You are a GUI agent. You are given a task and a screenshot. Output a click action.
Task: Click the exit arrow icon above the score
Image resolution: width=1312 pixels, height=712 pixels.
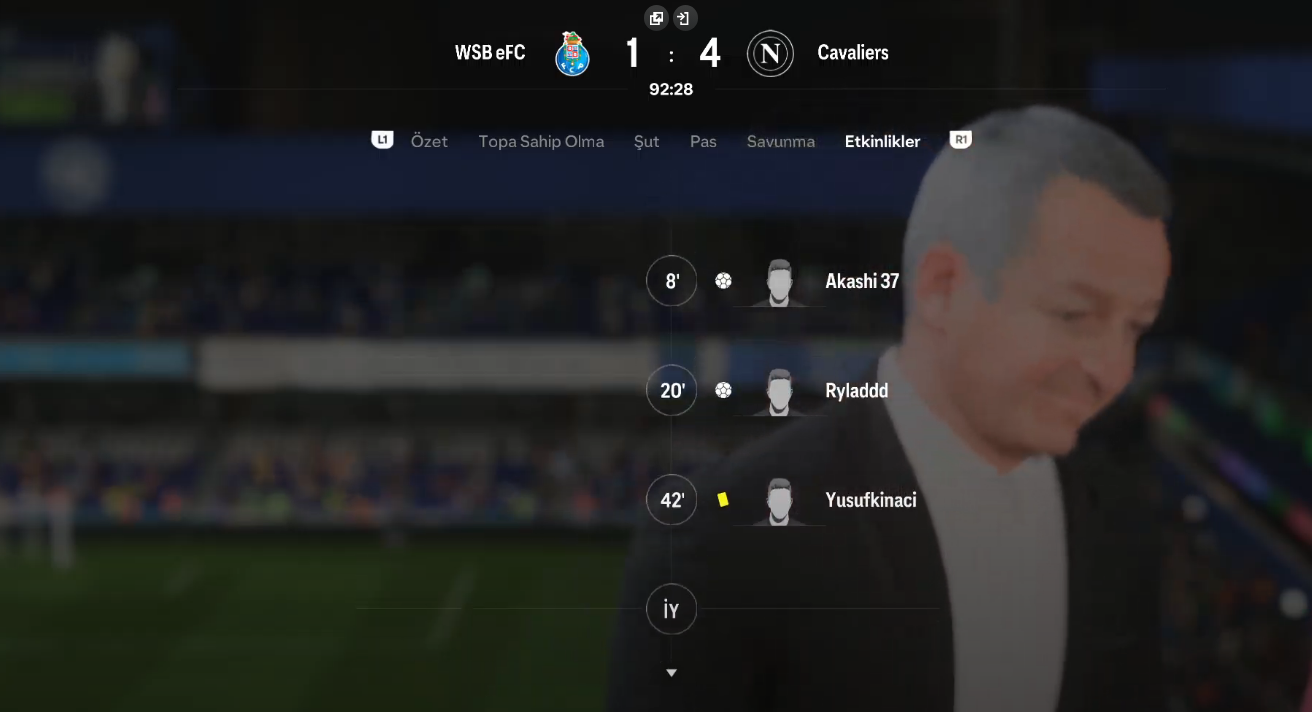[684, 18]
